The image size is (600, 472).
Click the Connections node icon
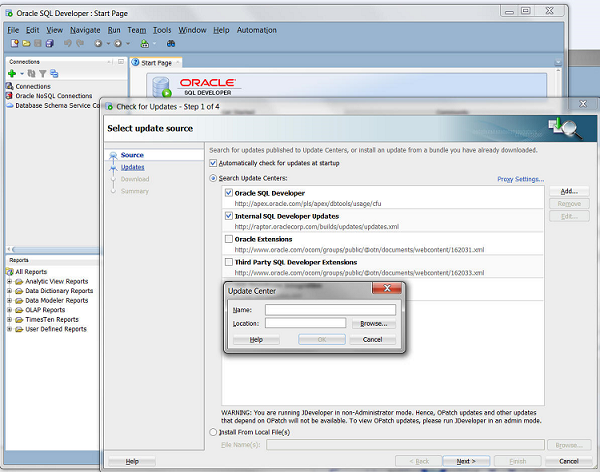coord(10,86)
